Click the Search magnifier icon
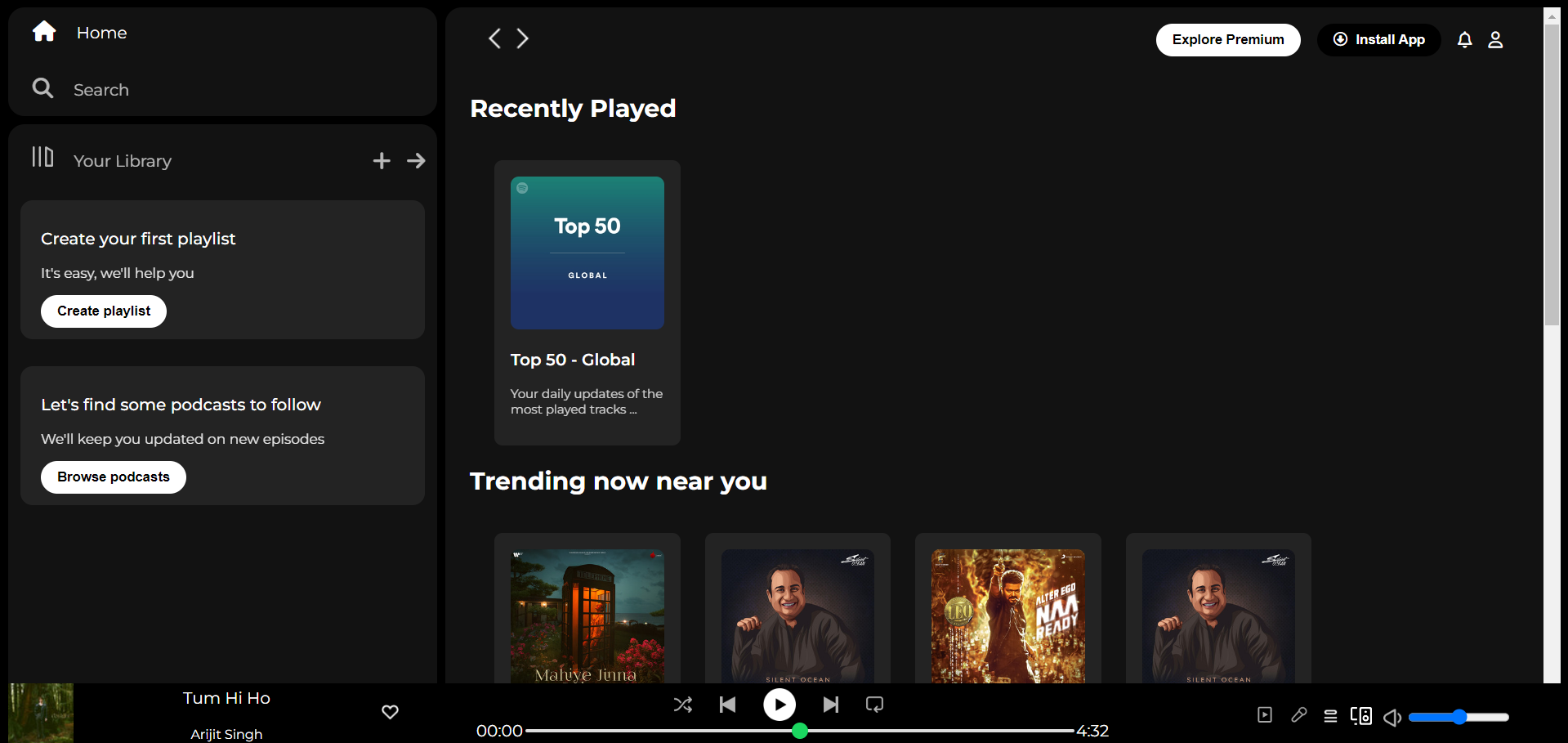The image size is (1568, 743). click(42, 88)
